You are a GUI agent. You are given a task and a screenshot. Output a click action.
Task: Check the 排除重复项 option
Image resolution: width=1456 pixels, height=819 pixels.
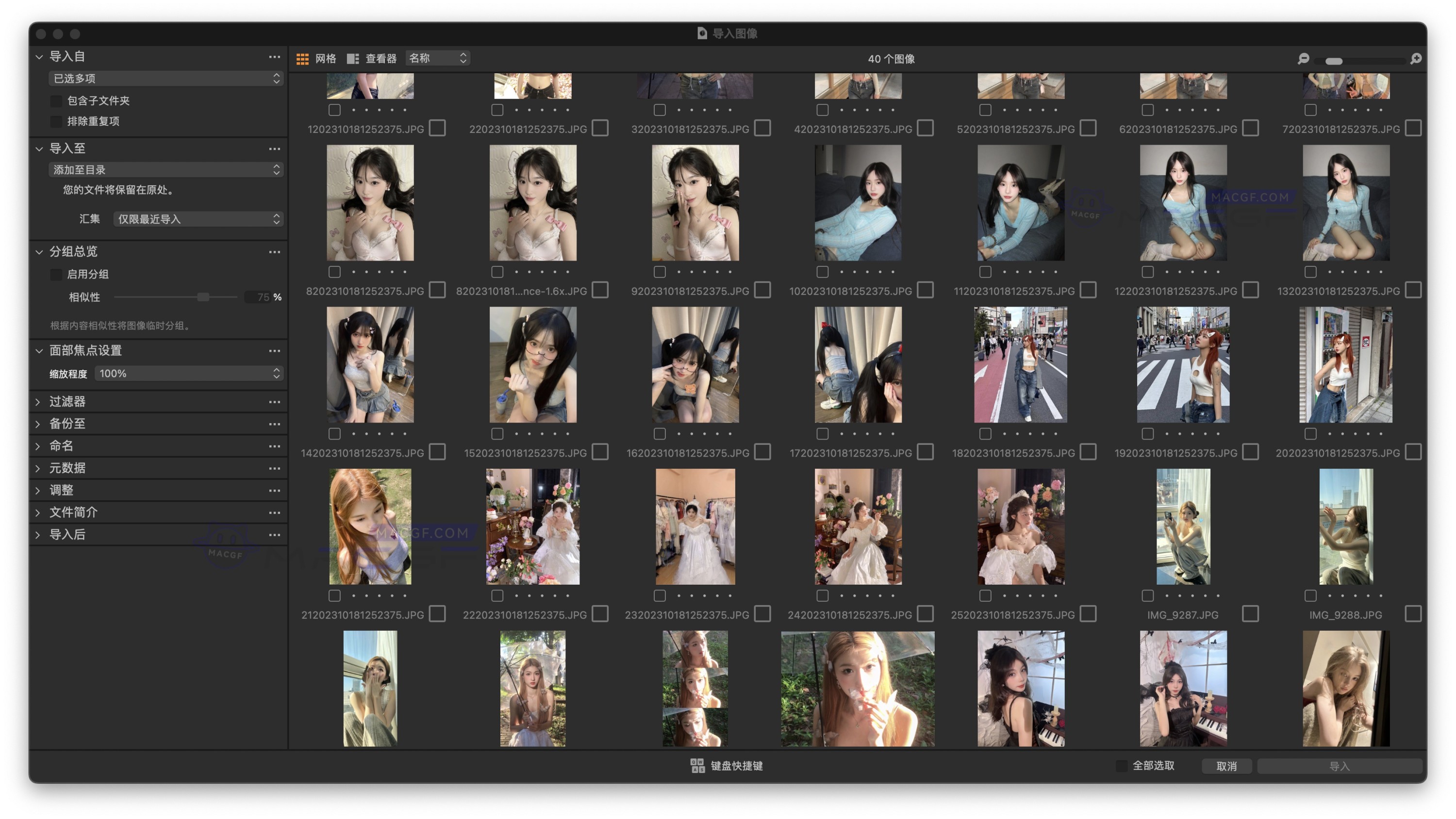(x=56, y=121)
